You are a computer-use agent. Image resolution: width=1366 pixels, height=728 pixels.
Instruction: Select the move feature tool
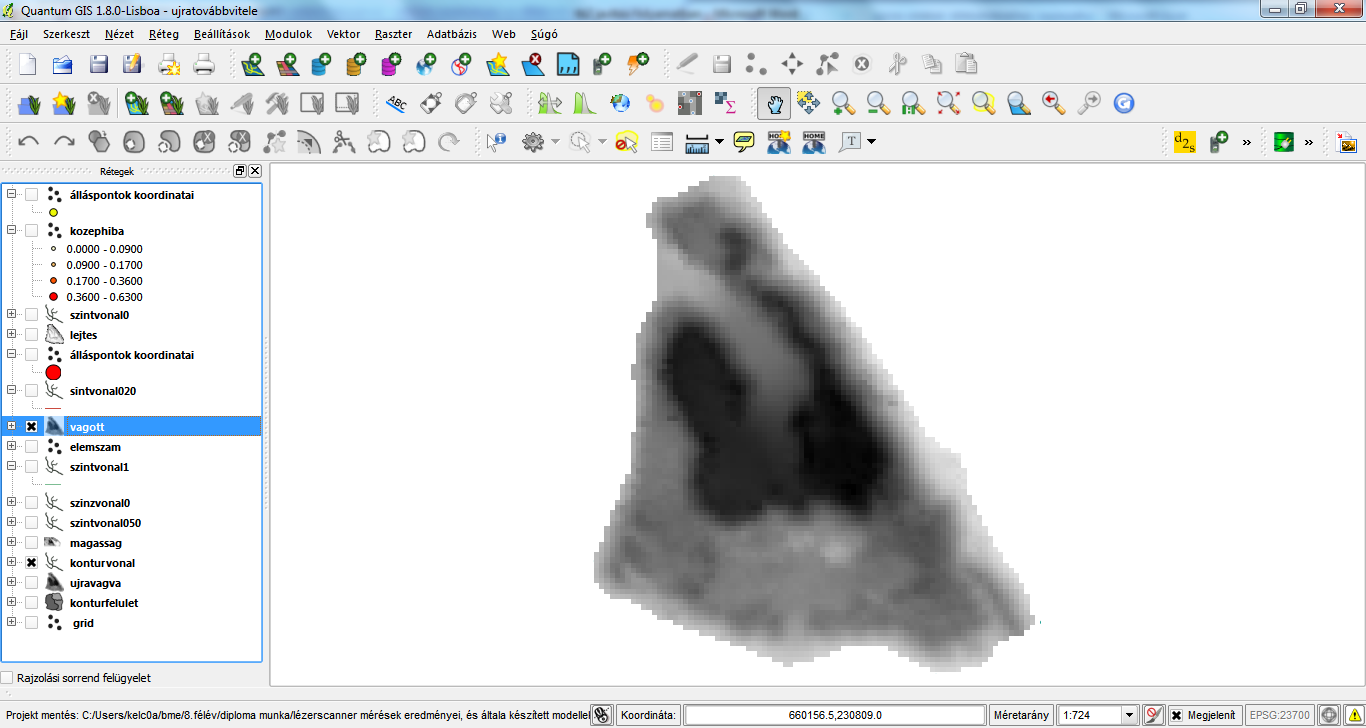(x=792, y=65)
